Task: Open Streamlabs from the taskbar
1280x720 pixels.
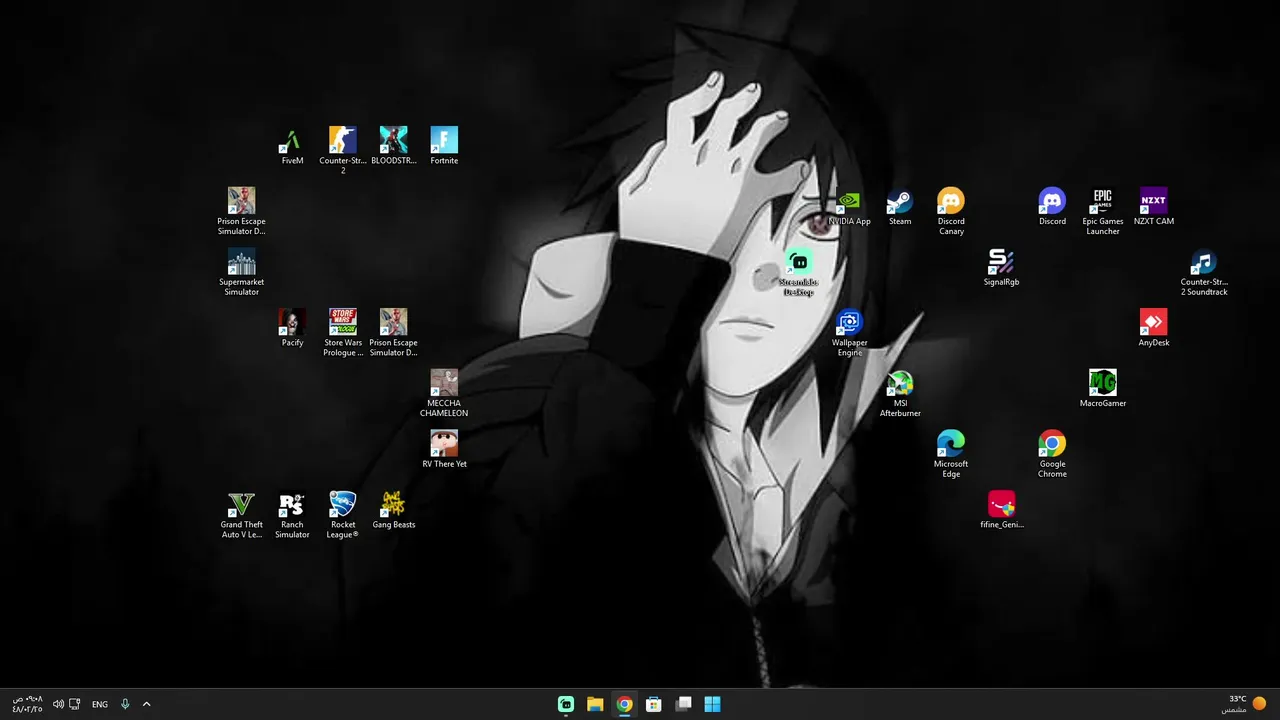Action: pos(566,704)
